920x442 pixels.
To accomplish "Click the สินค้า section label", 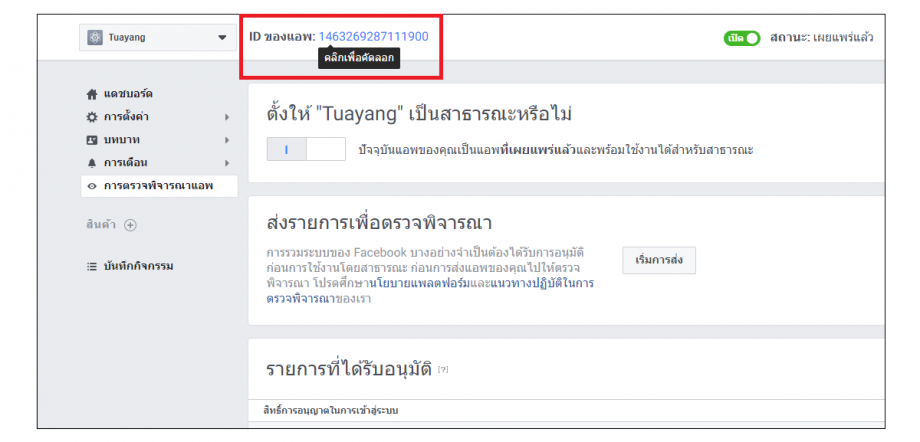I will coord(103,225).
